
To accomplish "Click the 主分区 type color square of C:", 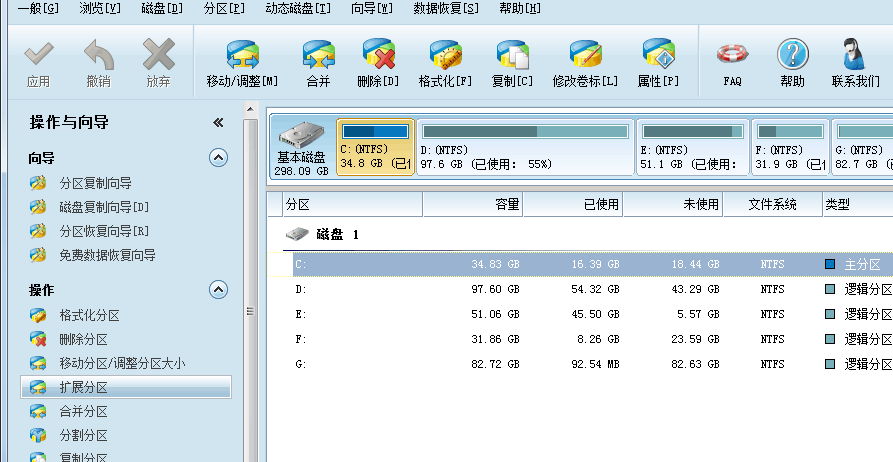I will coord(830,264).
